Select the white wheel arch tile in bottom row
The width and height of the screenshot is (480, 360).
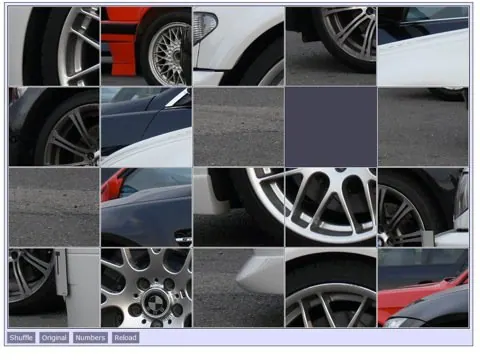tap(331, 287)
